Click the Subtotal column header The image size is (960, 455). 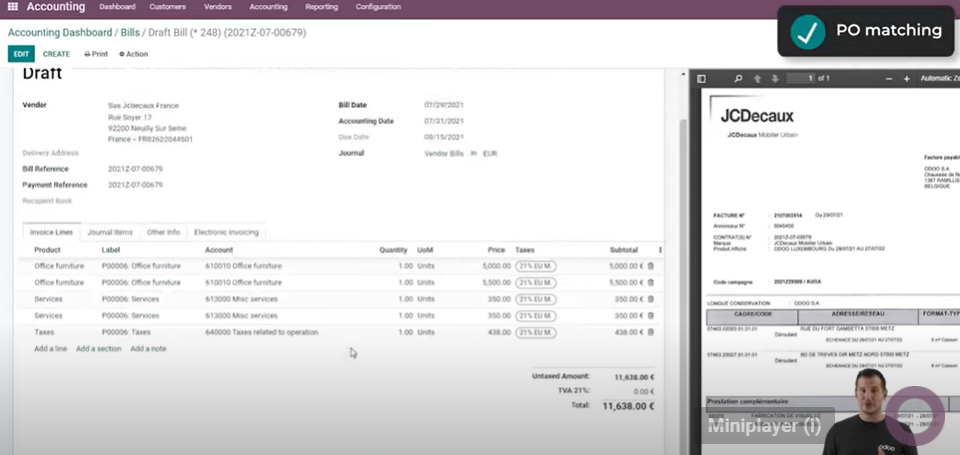(624, 250)
